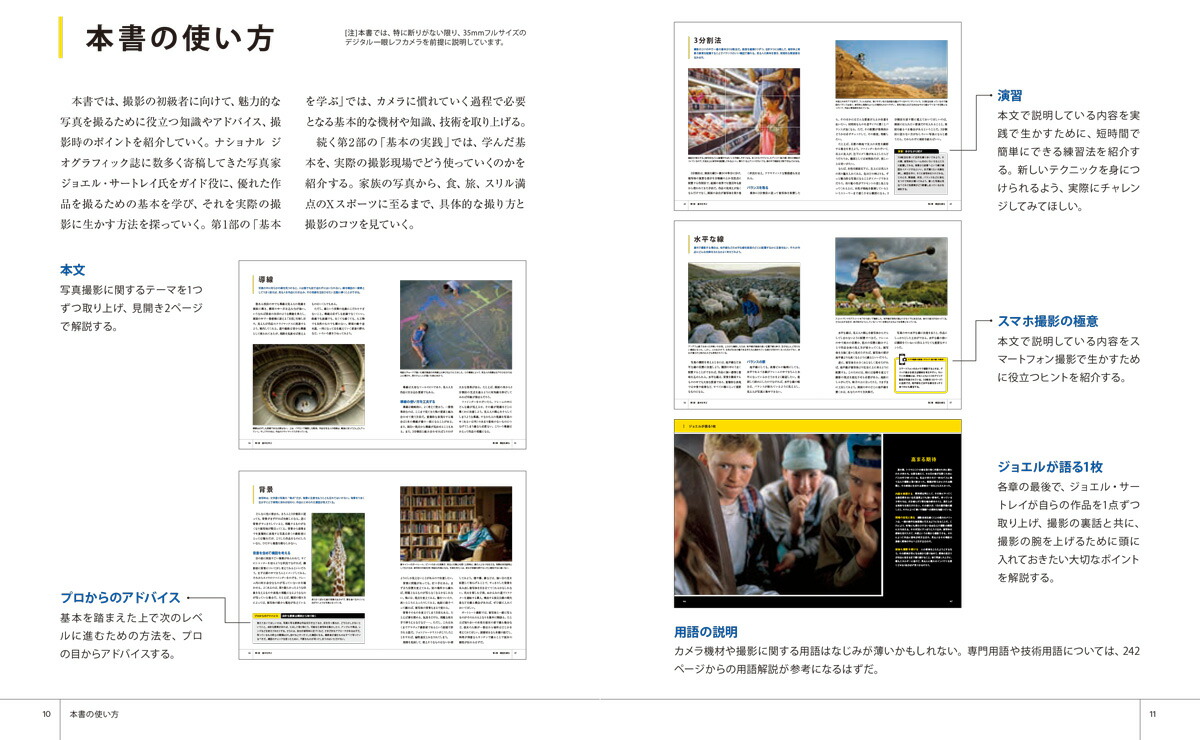Image resolution: width=1200 pixels, height=740 pixels.
Task: Select the yellow bar beside the title
Action: point(62,37)
